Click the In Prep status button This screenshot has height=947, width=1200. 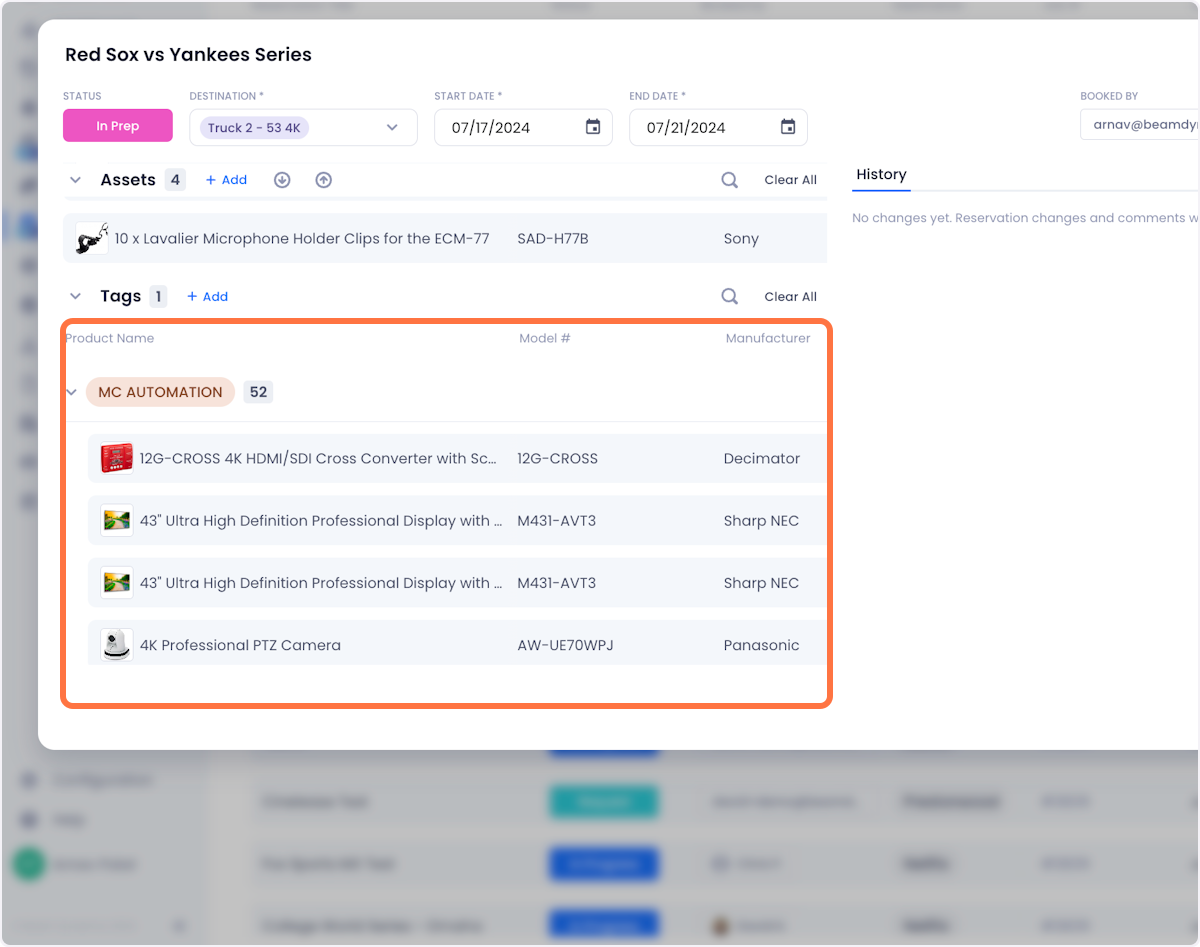(x=118, y=126)
